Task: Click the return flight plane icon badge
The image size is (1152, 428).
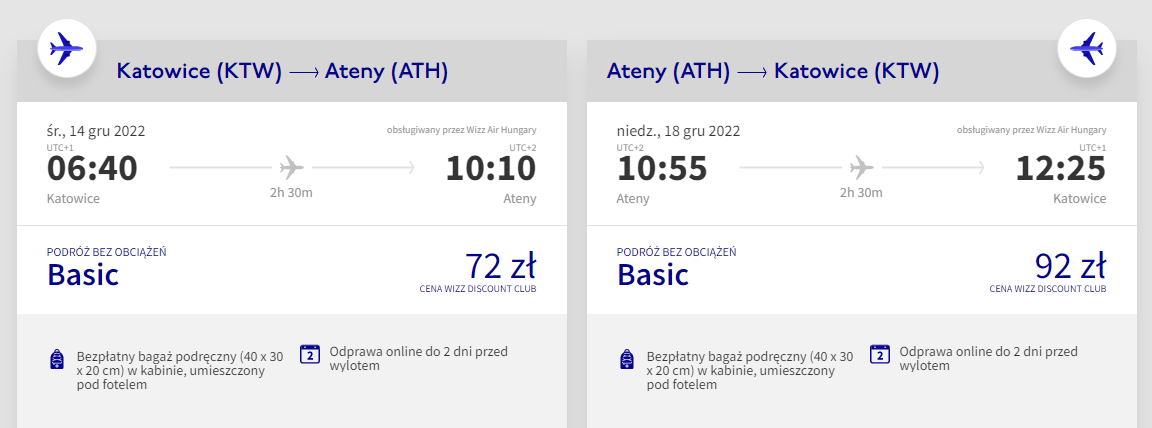Action: [1087, 46]
